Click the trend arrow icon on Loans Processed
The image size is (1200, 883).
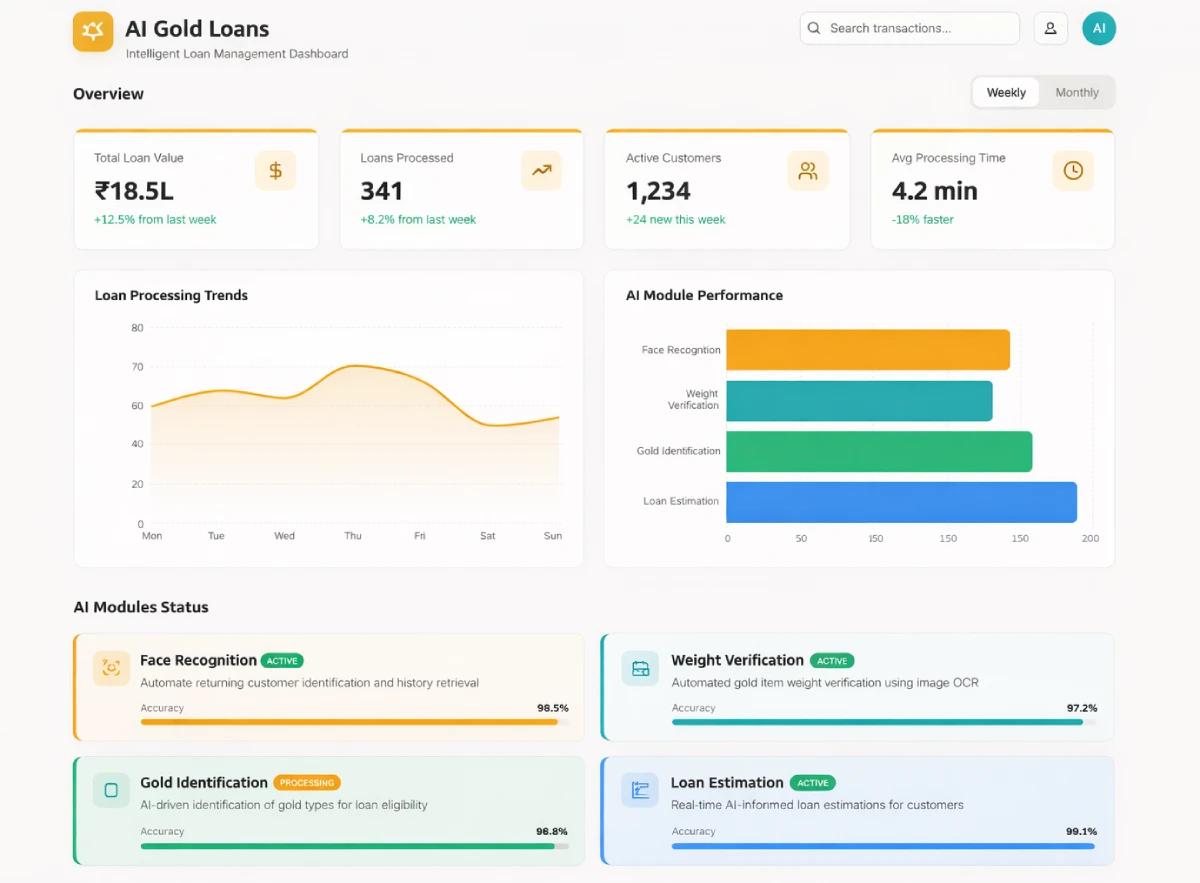[x=541, y=170]
